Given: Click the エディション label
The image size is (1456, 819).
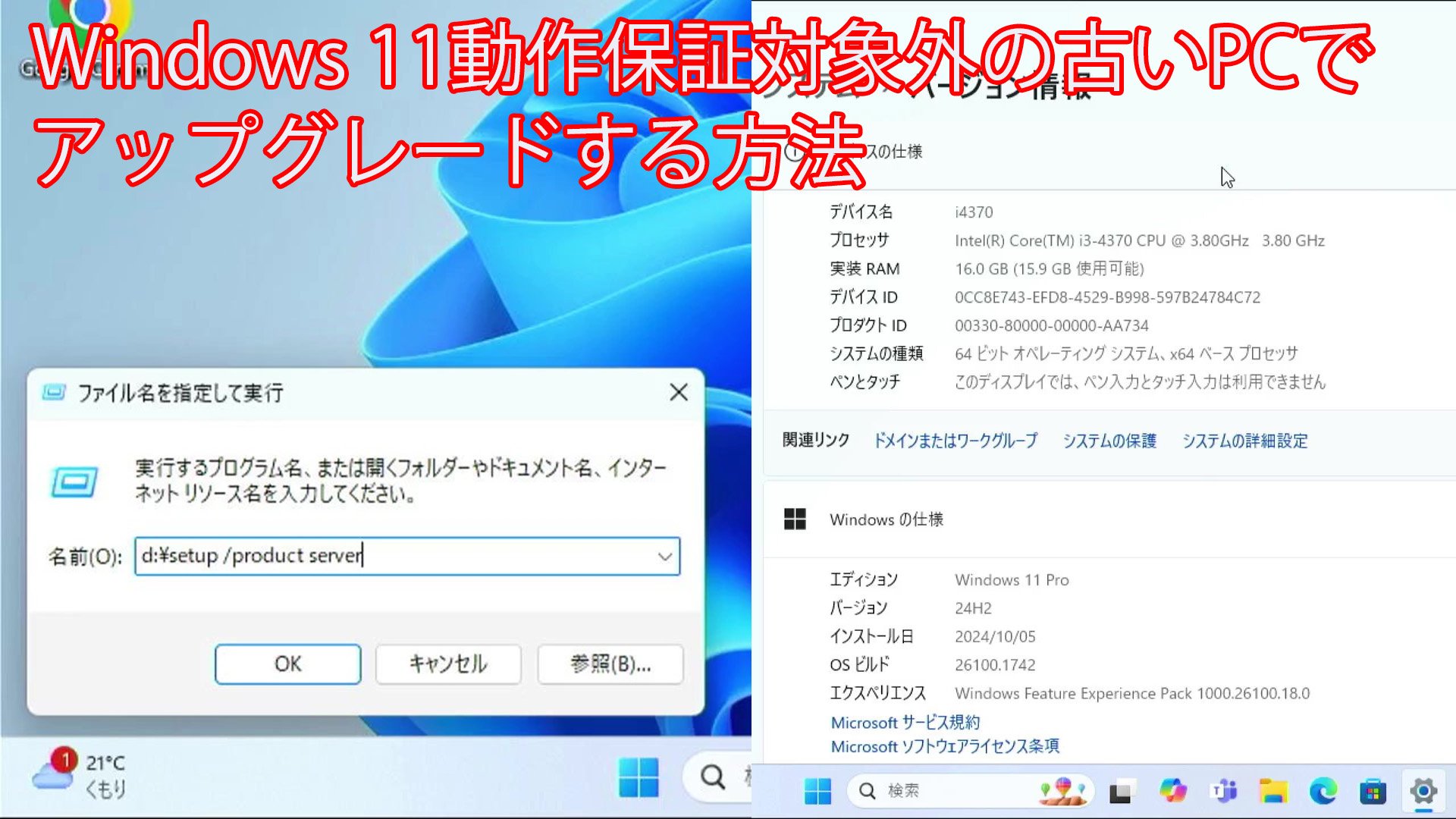Looking at the screenshot, I should 864,580.
